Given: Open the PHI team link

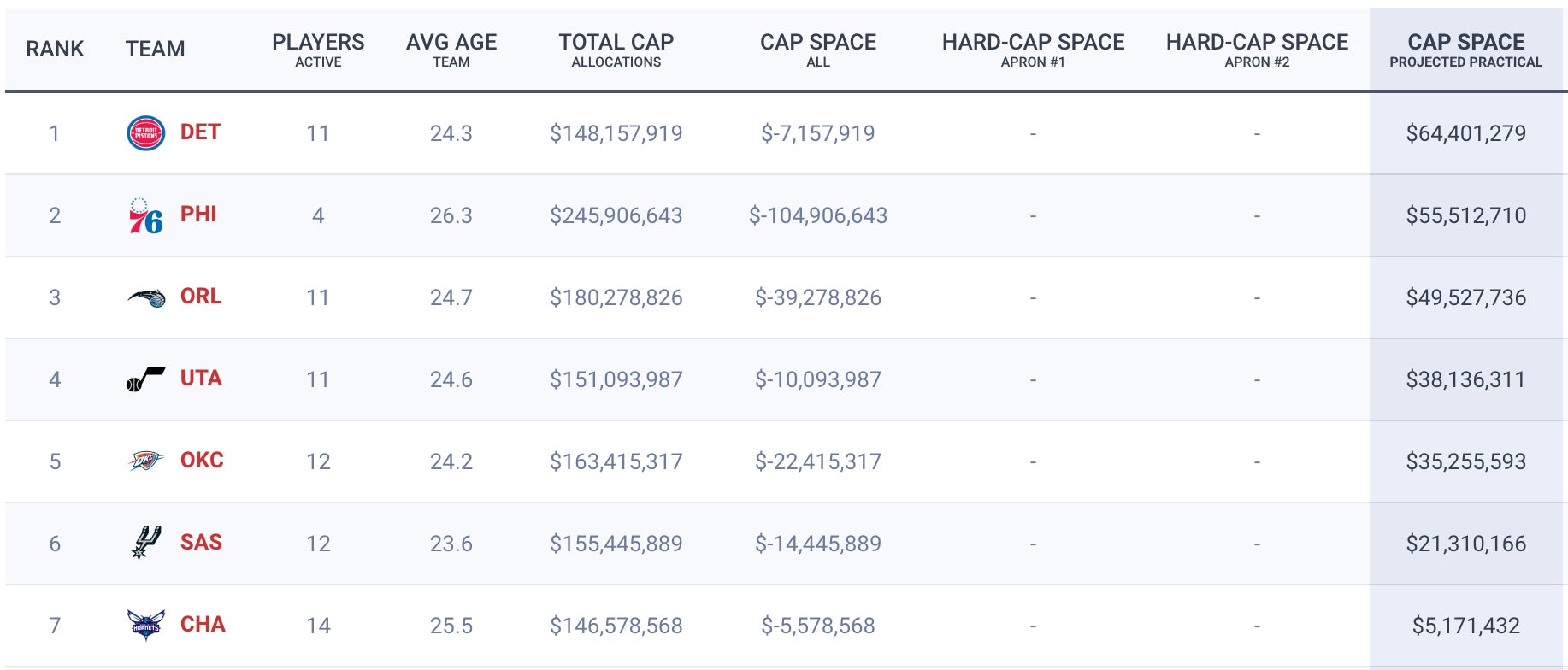Looking at the screenshot, I should coord(198,215).
